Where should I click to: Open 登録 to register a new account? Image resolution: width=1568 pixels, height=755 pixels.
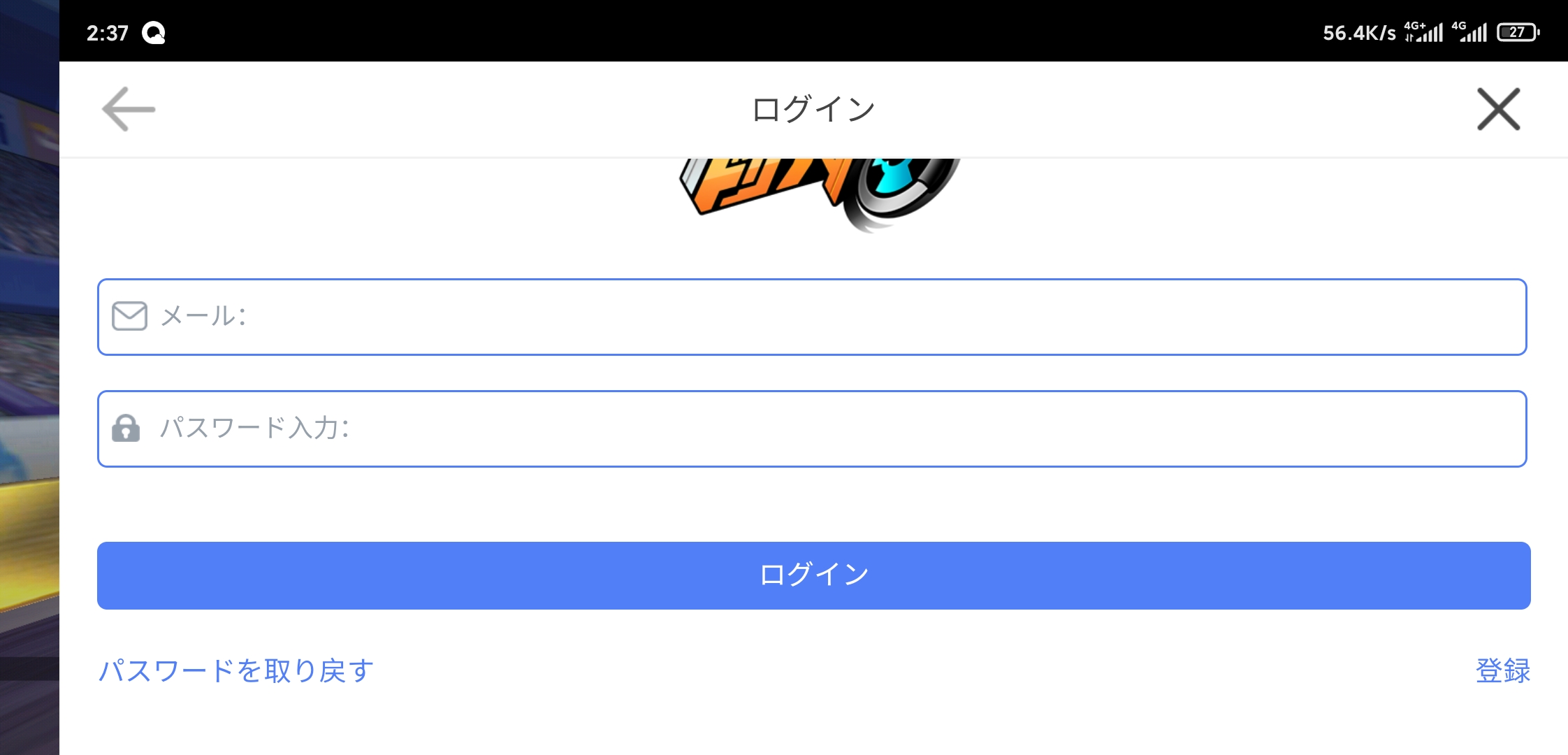point(1504,670)
